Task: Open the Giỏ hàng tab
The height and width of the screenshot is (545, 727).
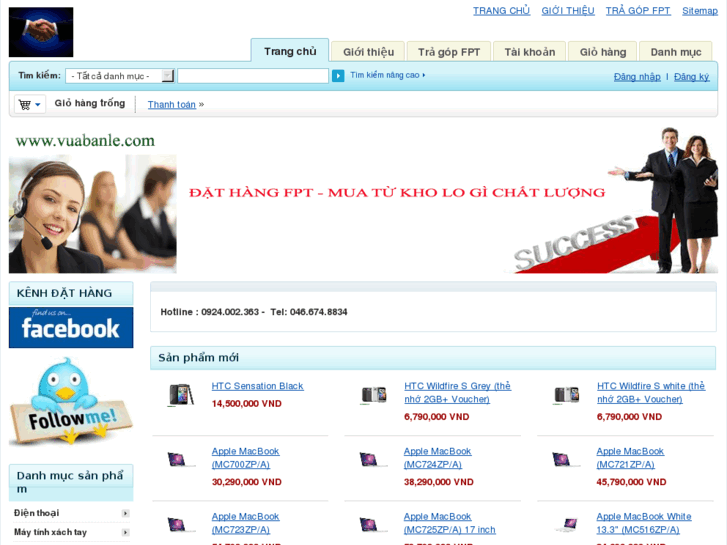Action: 603,52
